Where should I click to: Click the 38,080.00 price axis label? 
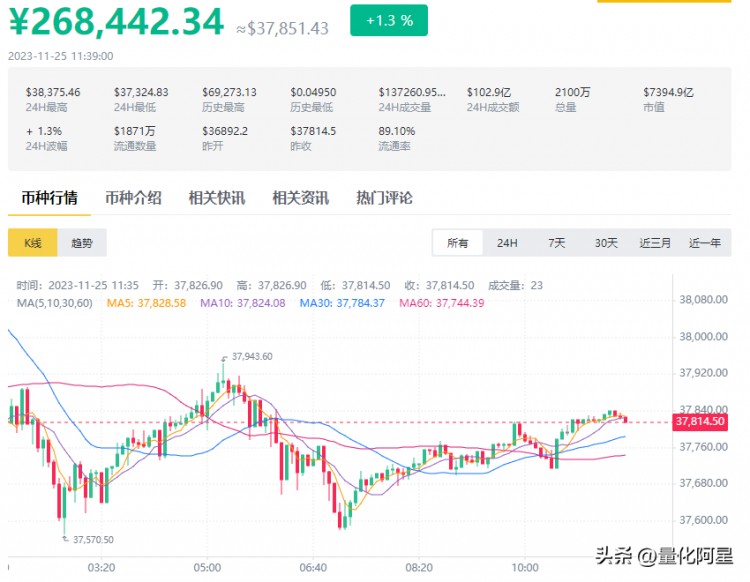click(x=704, y=300)
